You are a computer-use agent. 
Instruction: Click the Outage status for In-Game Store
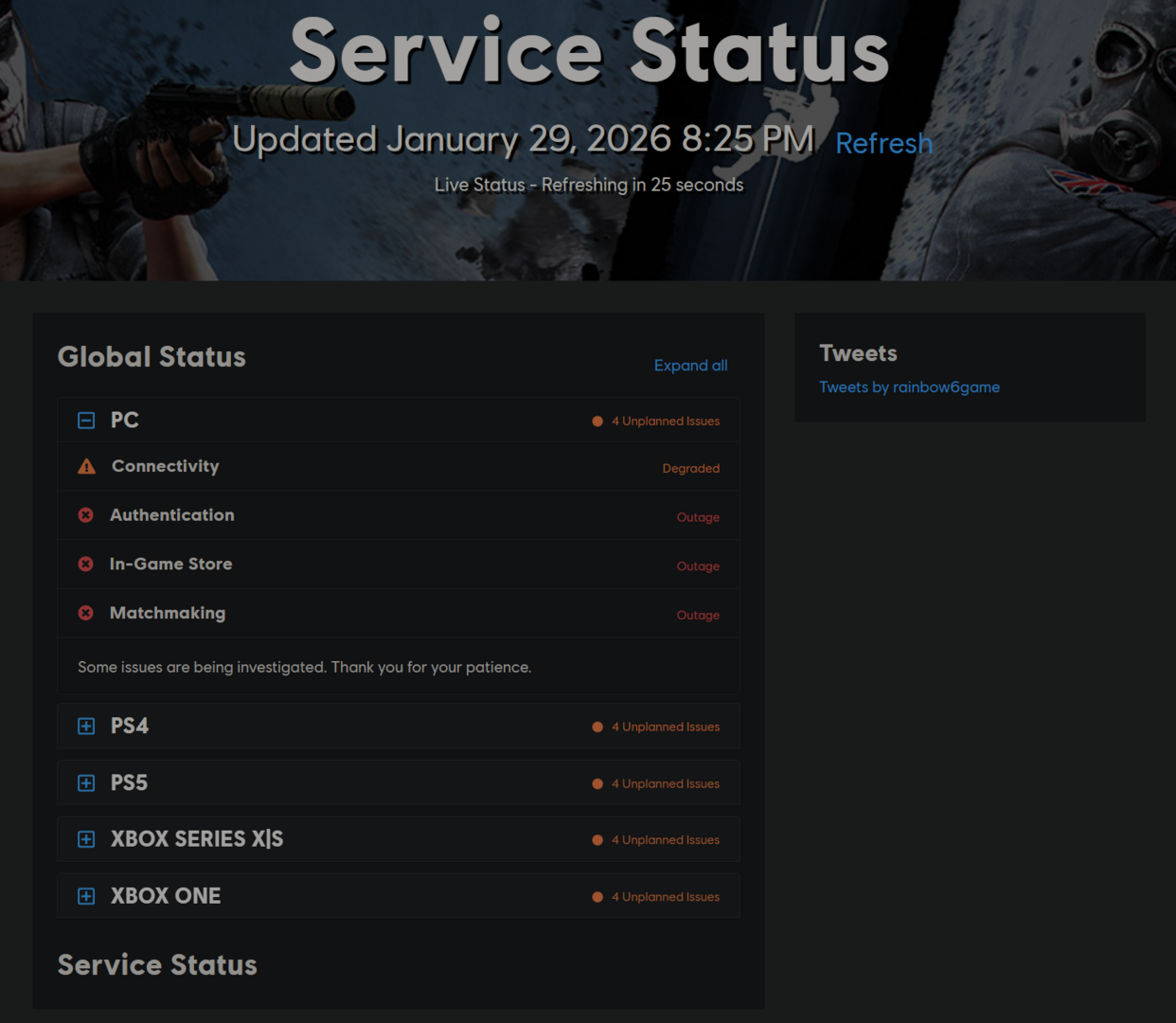click(x=698, y=566)
